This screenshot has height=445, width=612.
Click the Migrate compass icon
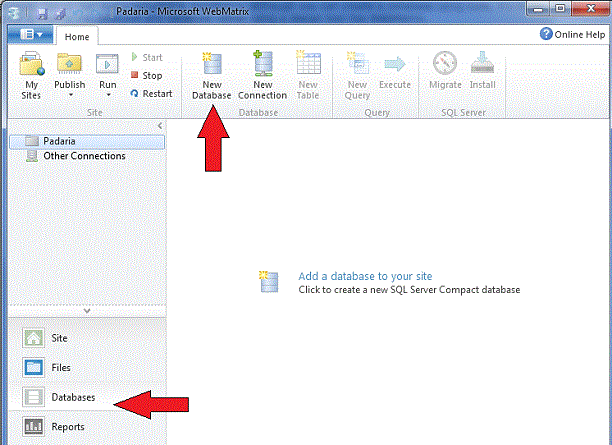445,63
